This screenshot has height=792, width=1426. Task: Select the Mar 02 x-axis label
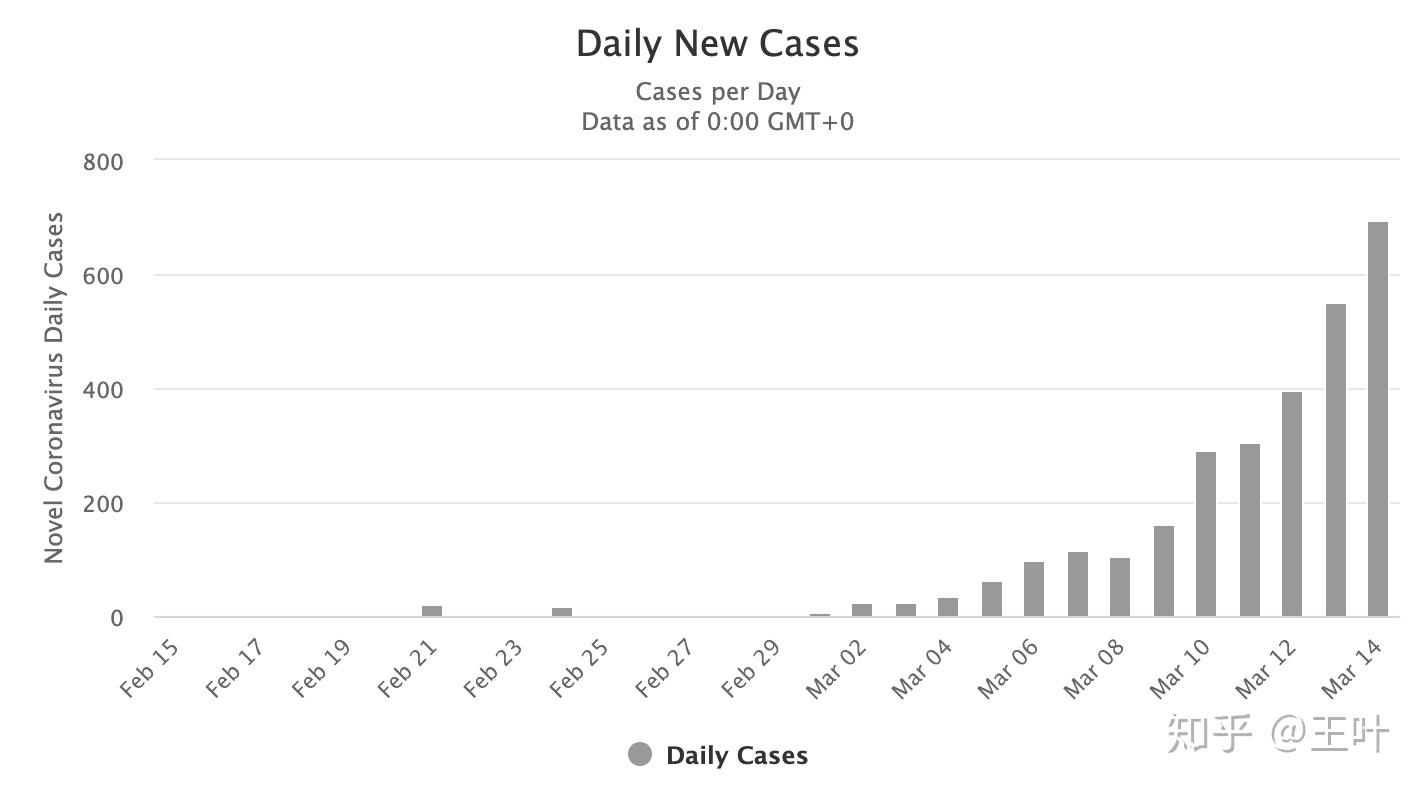pyautogui.click(x=837, y=668)
